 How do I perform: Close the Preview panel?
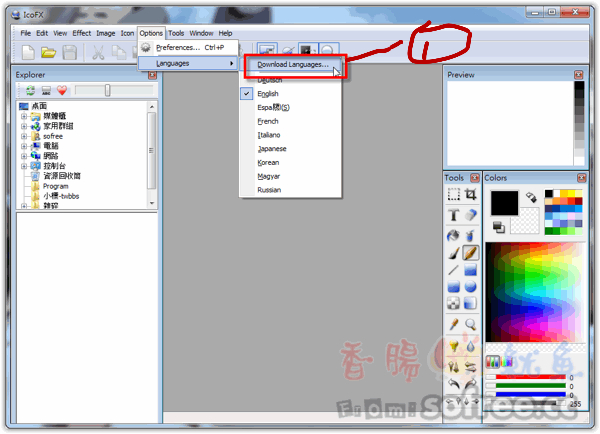579,75
